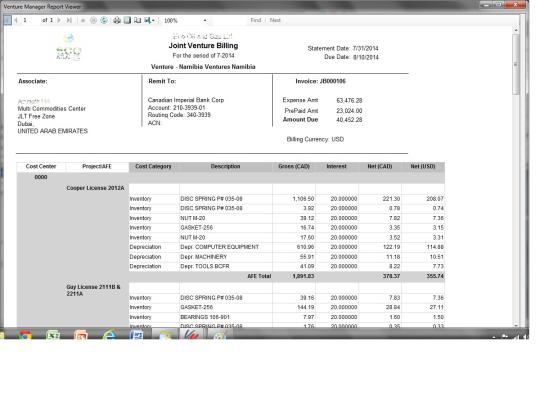
Task: Click the GASKET-256 row with gross 144.19
Action: 287,307
